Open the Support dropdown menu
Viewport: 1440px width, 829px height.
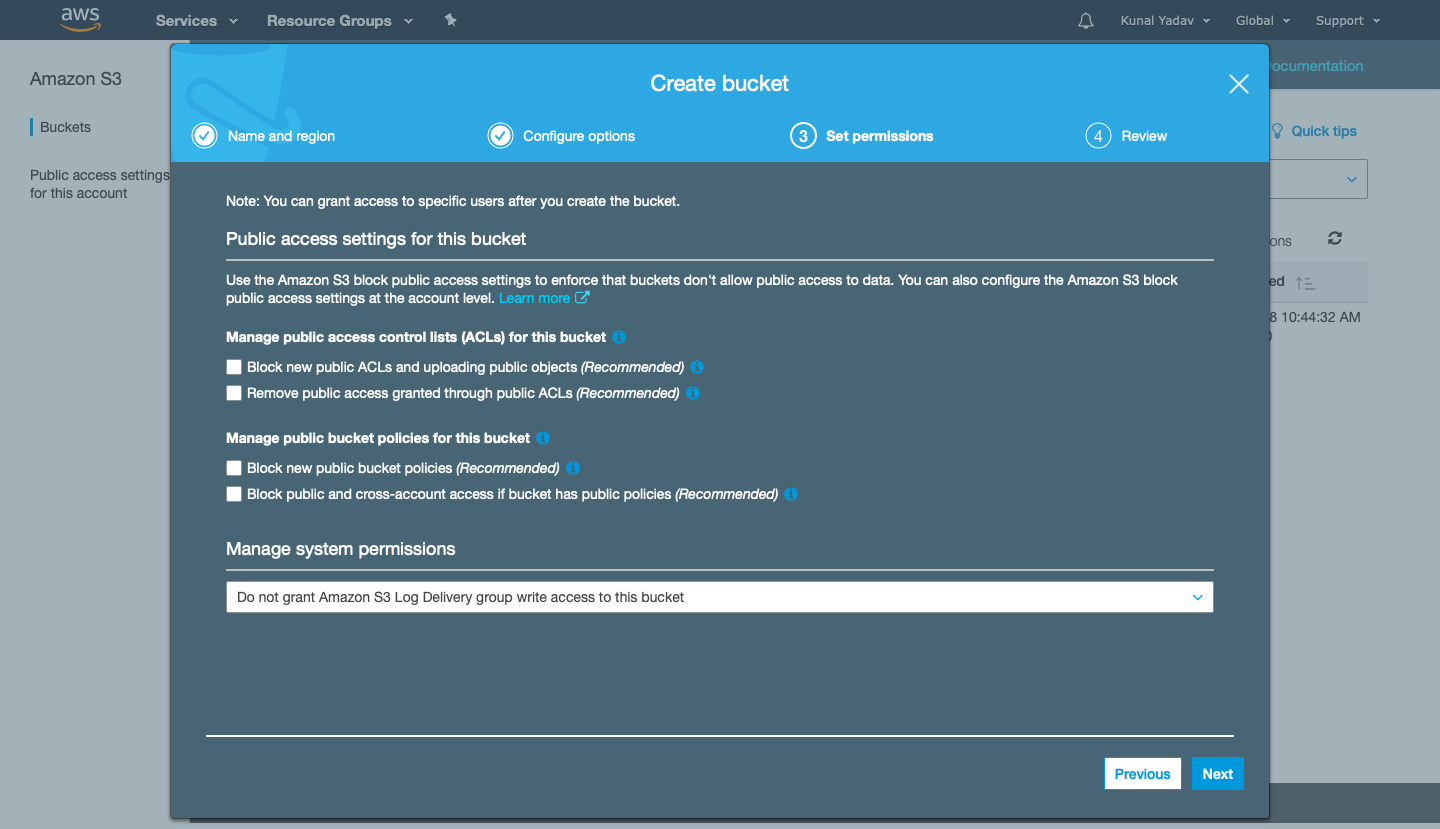[1348, 20]
